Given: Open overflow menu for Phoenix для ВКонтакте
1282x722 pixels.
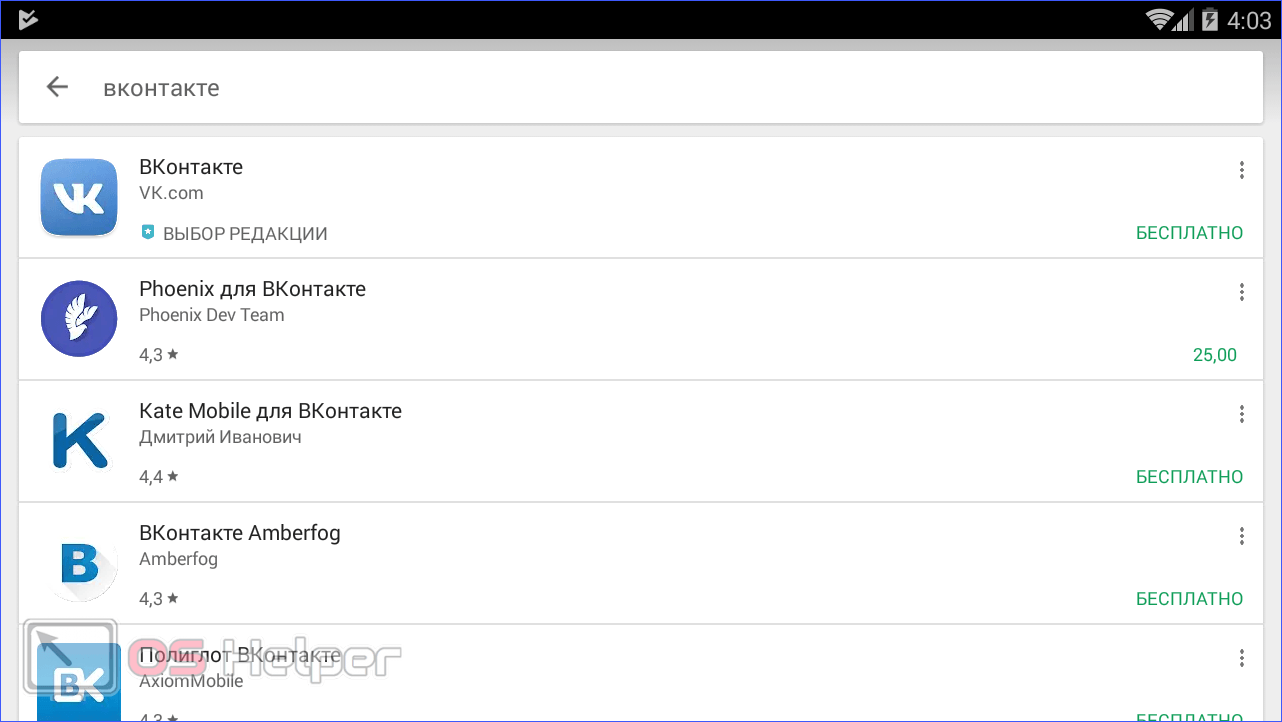Looking at the screenshot, I should [1241, 292].
